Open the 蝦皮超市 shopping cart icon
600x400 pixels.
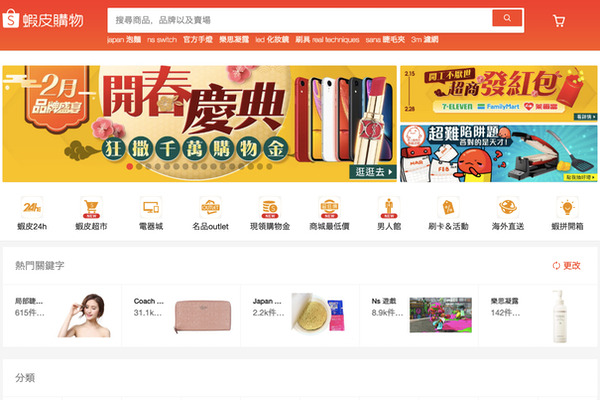[91, 207]
